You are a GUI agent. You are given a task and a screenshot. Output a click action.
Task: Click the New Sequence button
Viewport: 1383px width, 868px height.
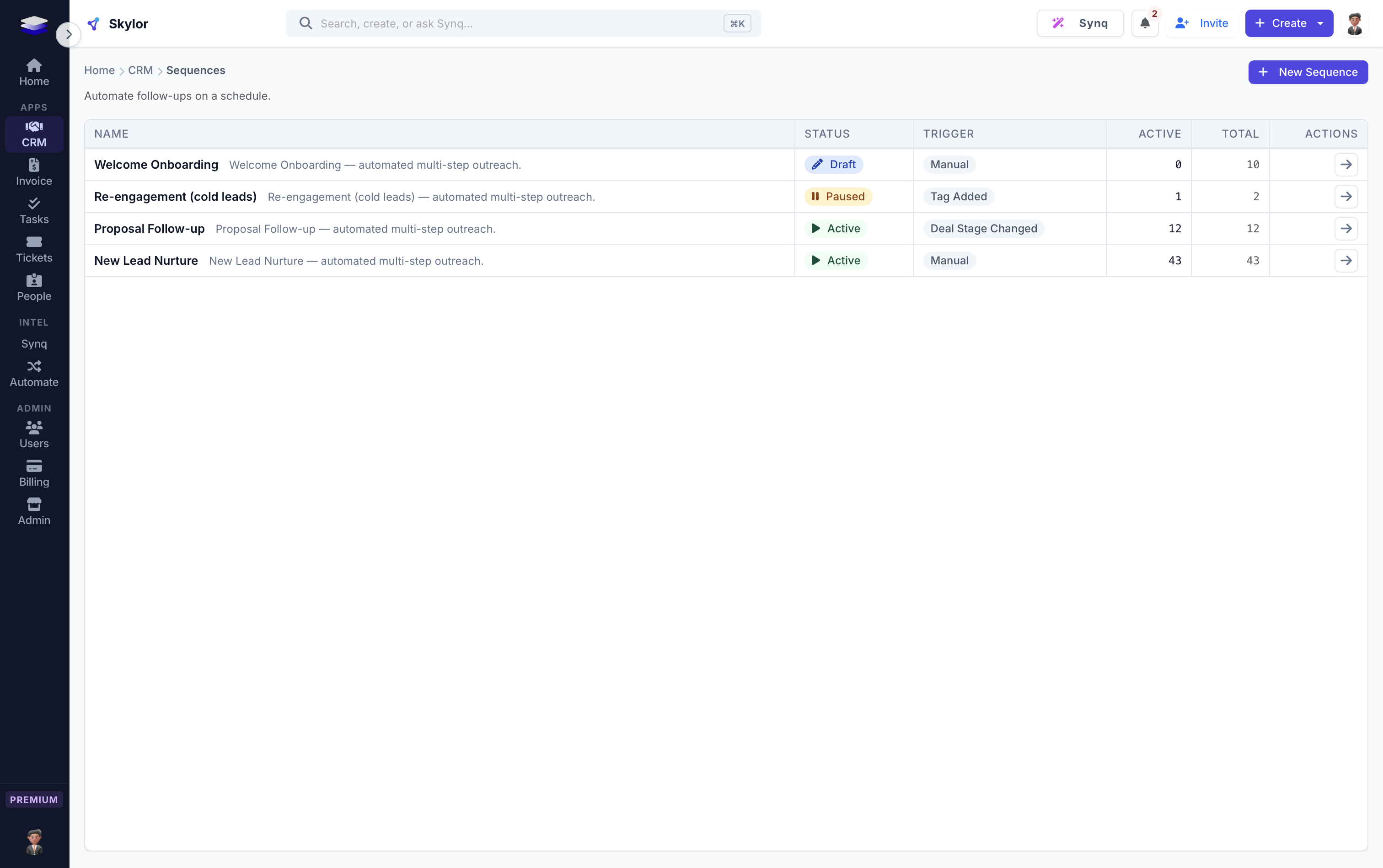pos(1308,72)
